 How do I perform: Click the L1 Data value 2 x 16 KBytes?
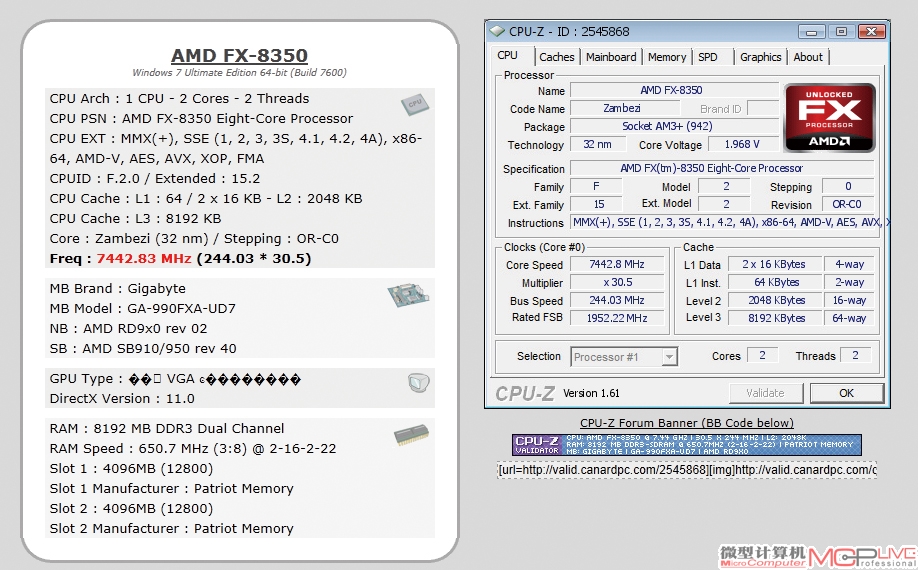click(775, 265)
